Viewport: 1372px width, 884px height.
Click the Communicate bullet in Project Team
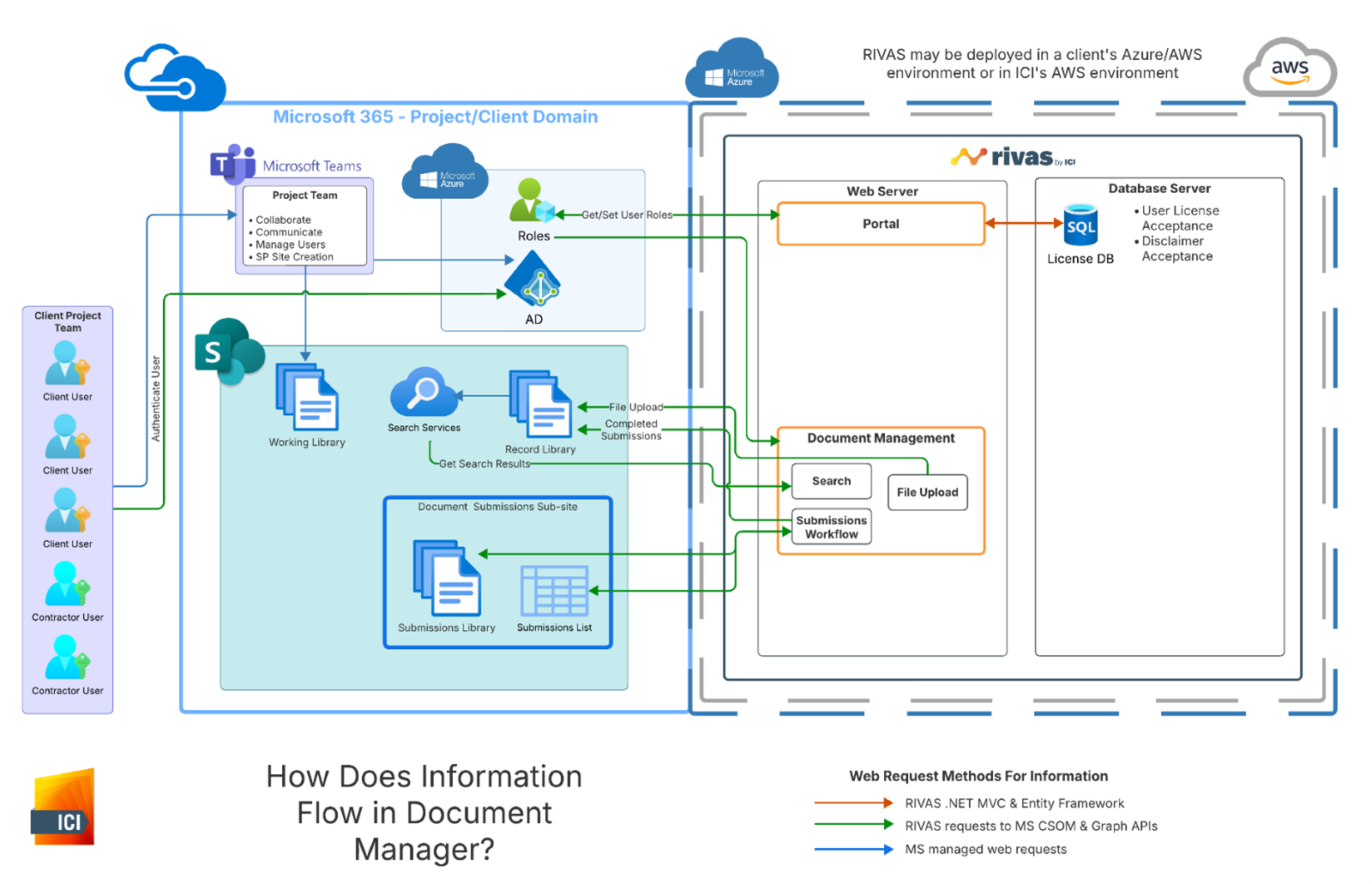(x=286, y=232)
